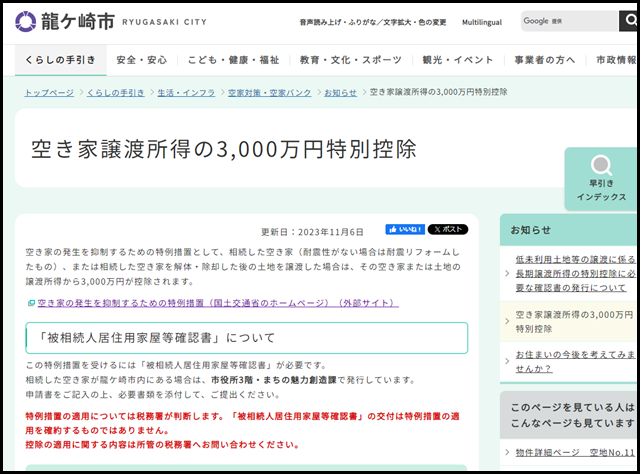This screenshot has height=474, width=640.
Task: Select the 教育・文化・スポーツ navigation tab
Action: (351, 60)
